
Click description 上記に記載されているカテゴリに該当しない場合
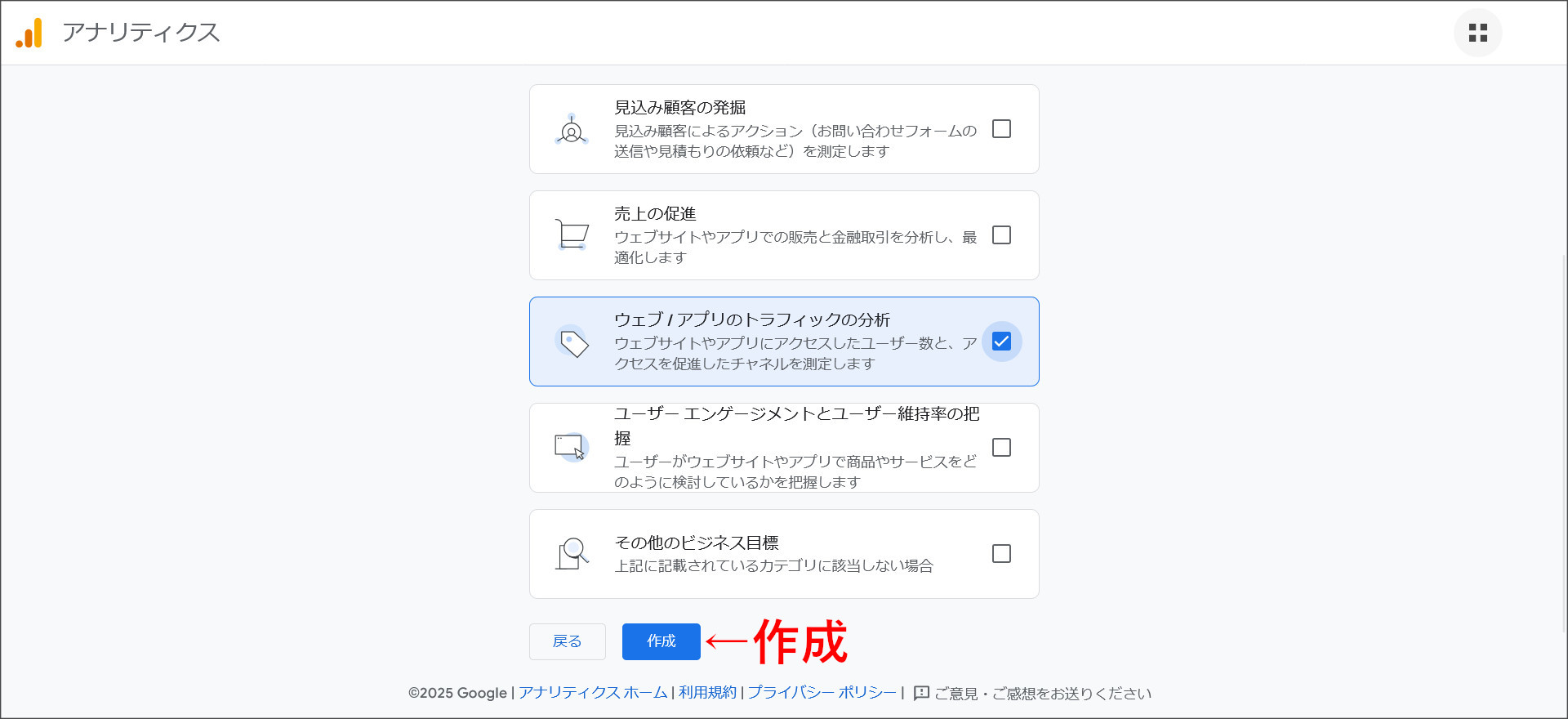(x=773, y=565)
